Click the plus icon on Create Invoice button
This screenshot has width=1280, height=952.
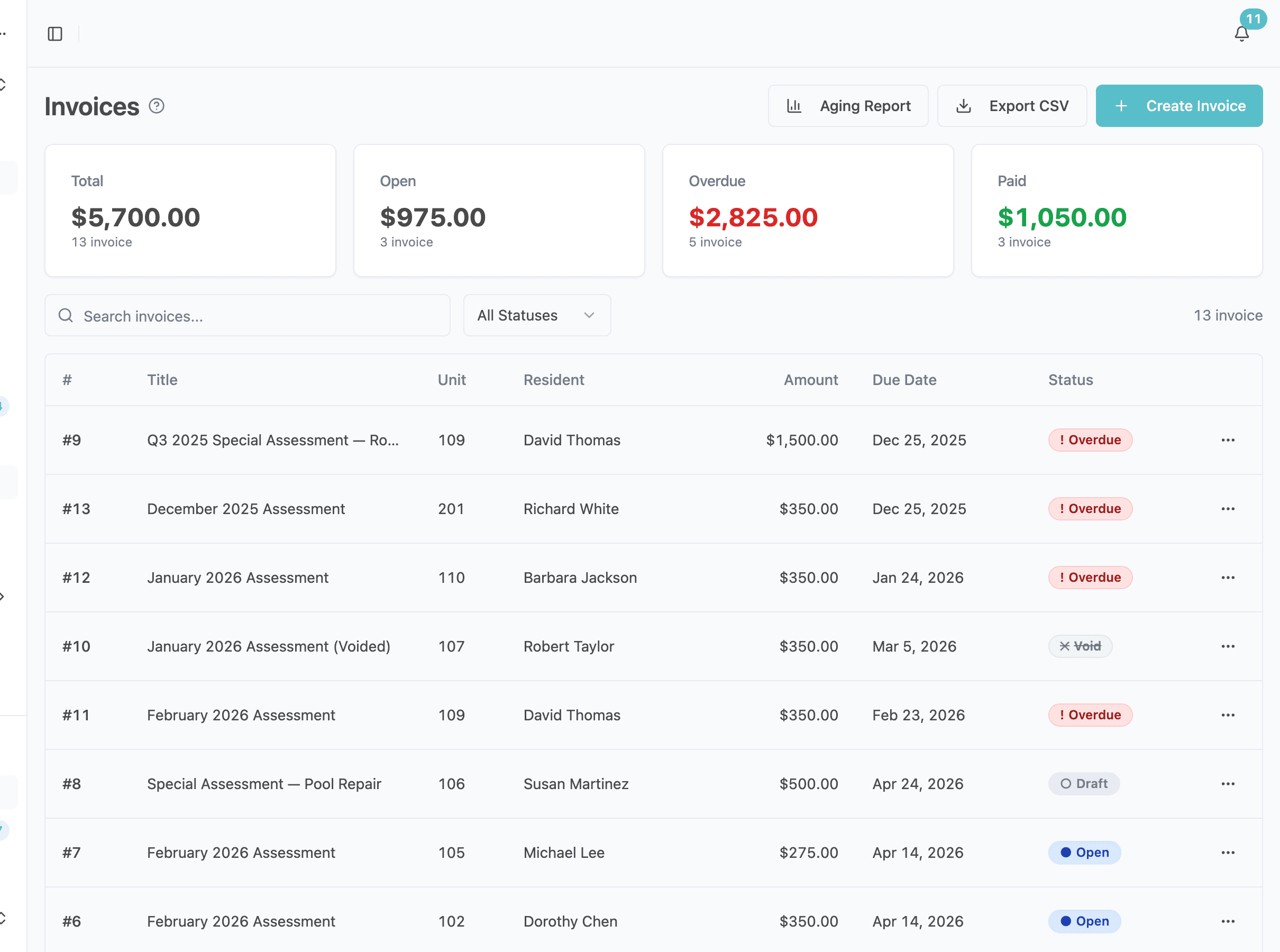click(1121, 105)
